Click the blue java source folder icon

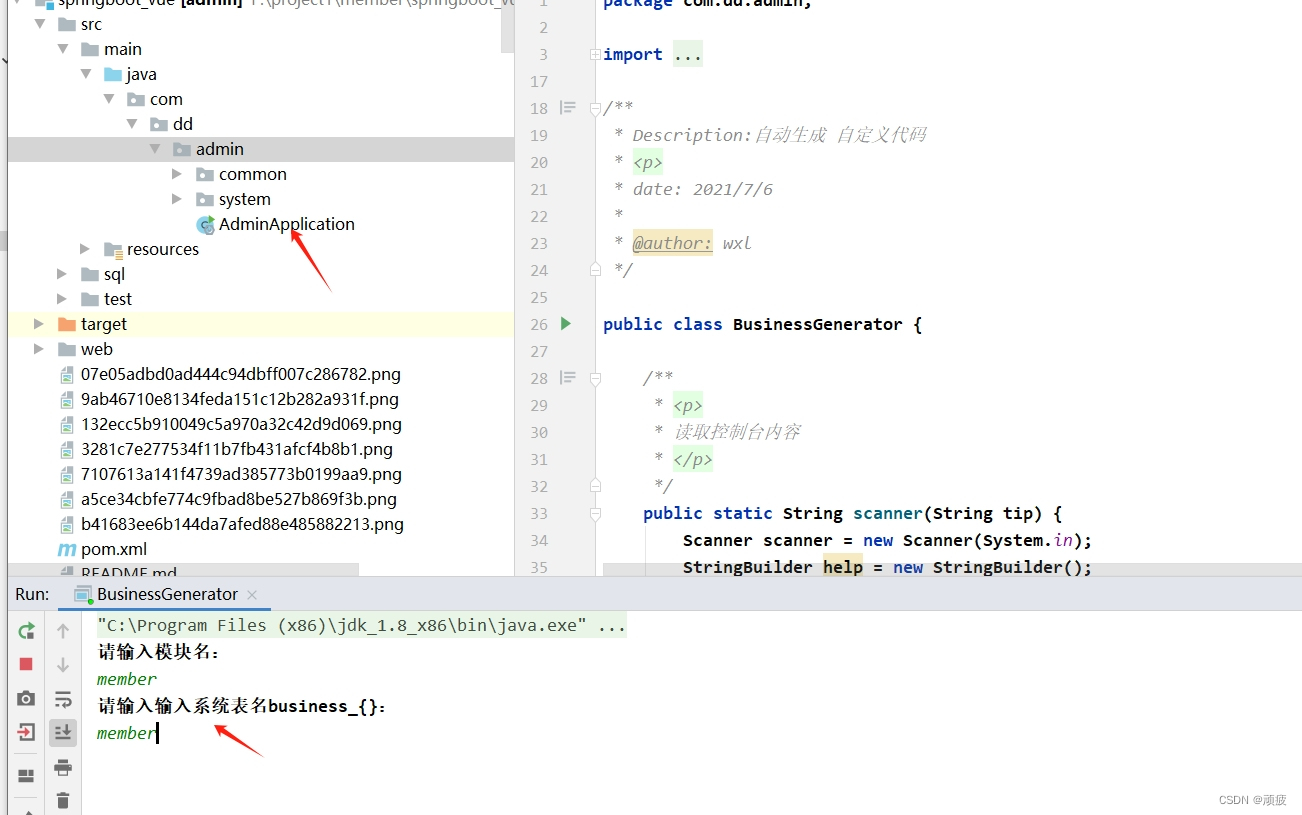pyautogui.click(x=113, y=74)
